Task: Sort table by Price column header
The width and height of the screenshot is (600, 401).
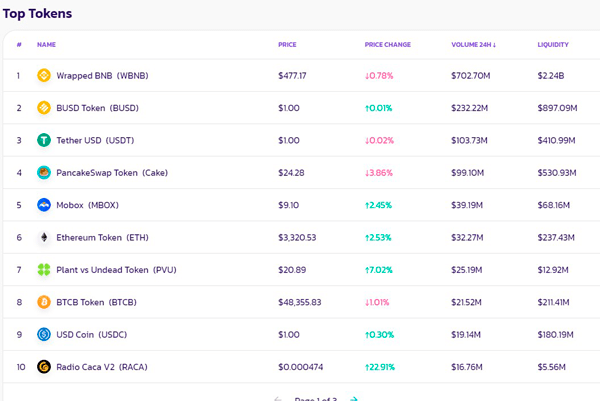Action: point(287,45)
